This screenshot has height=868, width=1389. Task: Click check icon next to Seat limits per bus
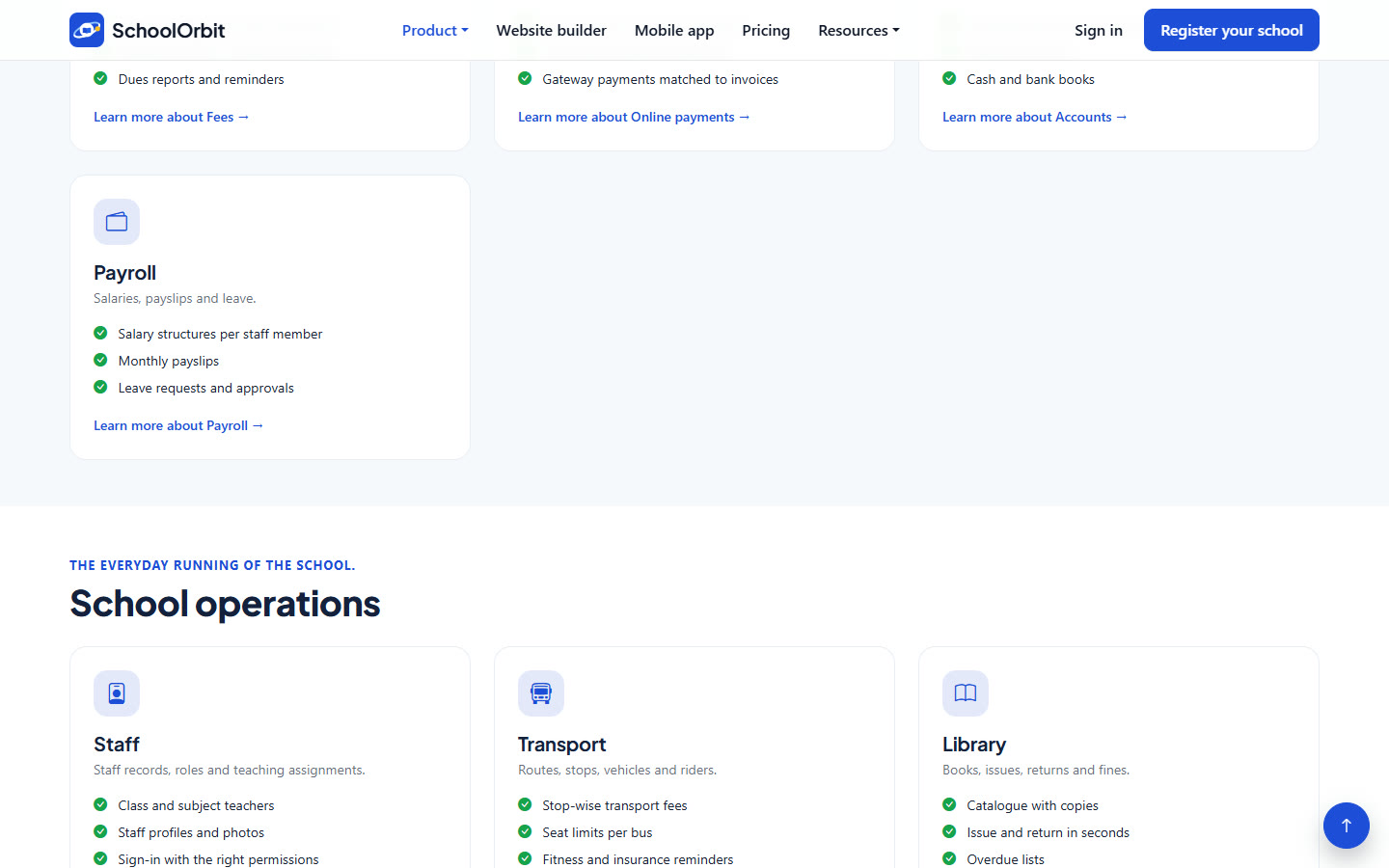coord(525,831)
